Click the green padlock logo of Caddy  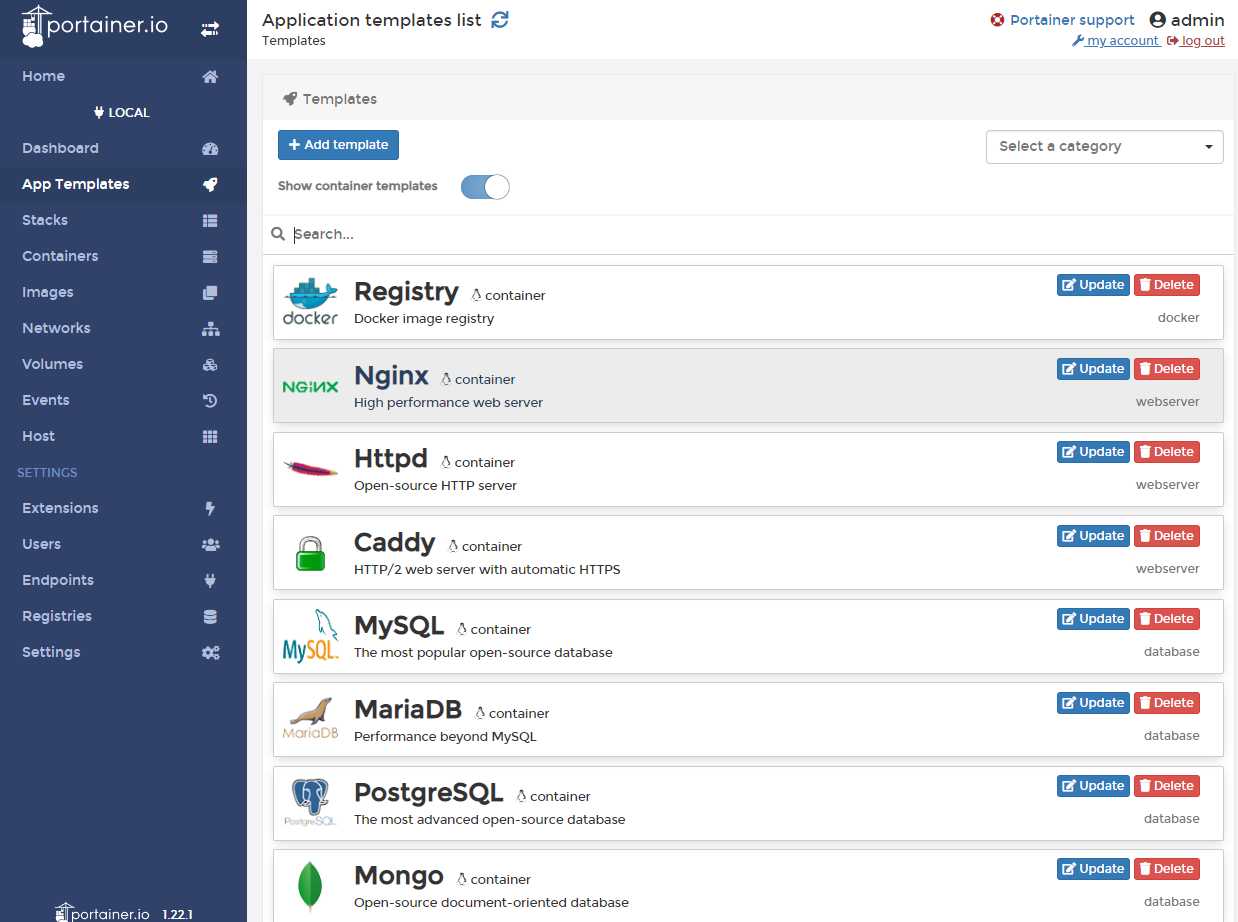pyautogui.click(x=310, y=553)
